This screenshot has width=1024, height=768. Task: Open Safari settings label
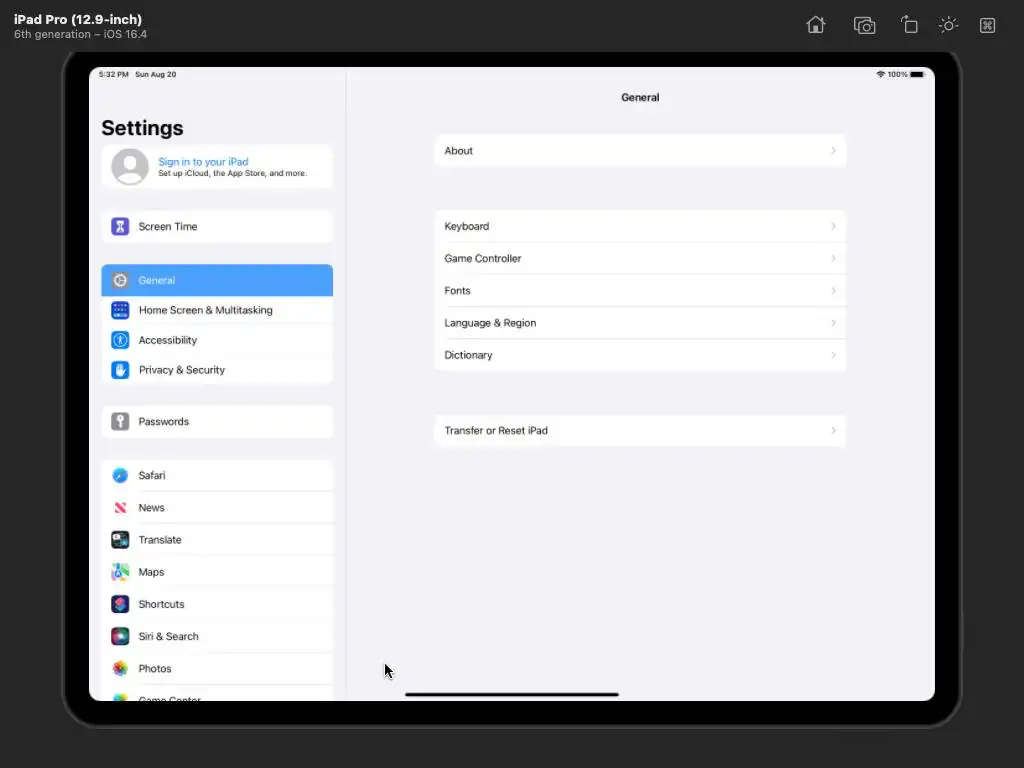(x=152, y=475)
